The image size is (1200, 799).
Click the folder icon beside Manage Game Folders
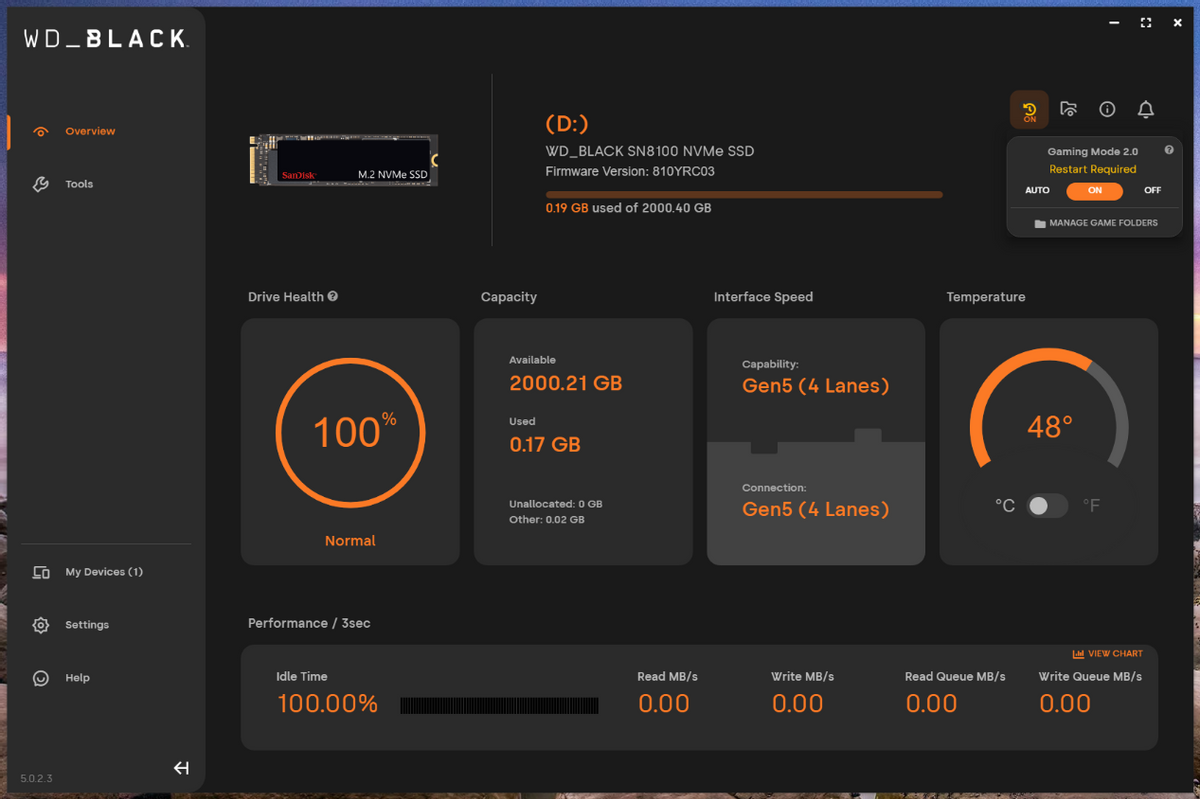click(x=1040, y=223)
